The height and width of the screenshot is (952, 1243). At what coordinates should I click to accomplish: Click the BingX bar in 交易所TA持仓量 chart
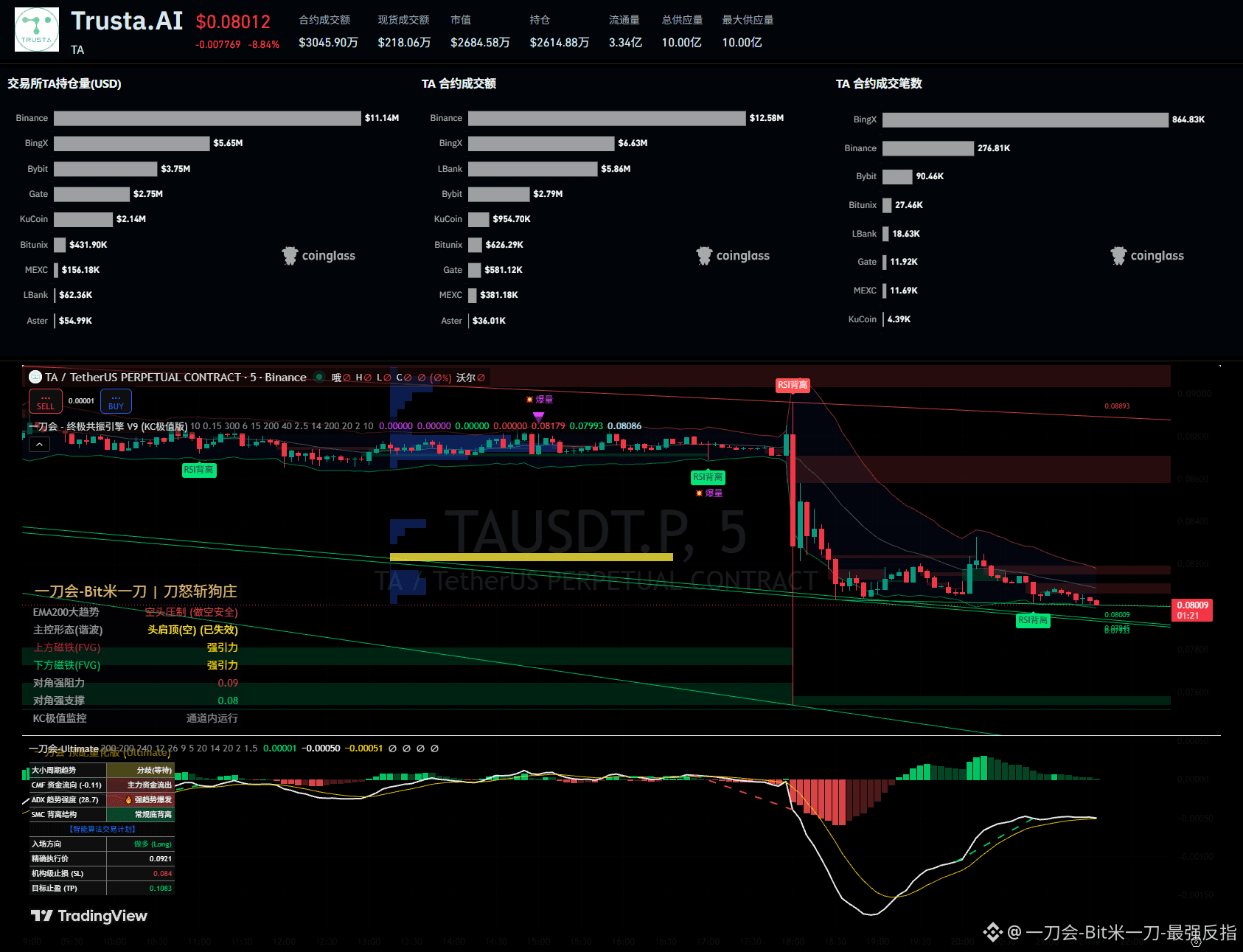click(131, 143)
